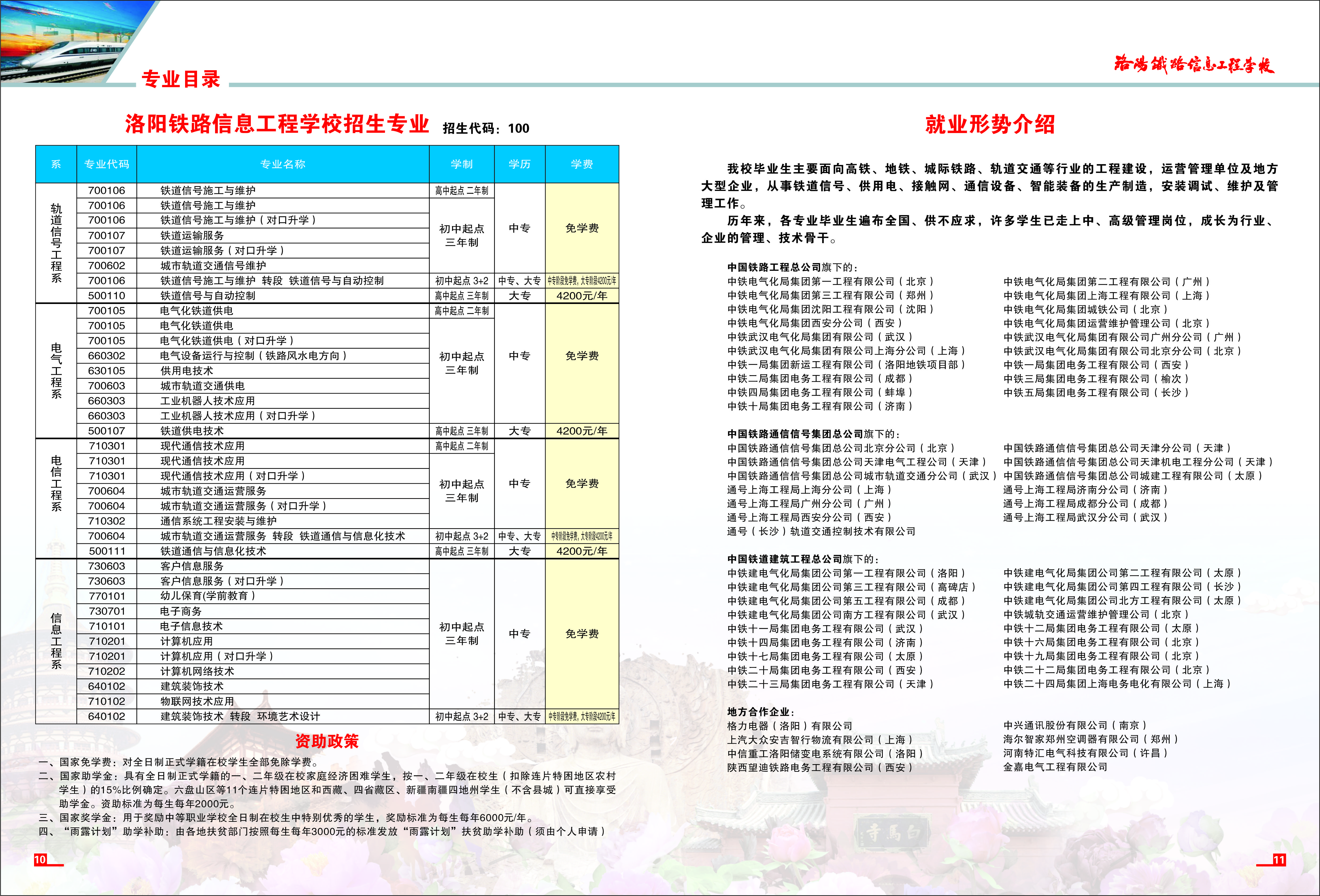Select the 电气工程系 department cell
The image size is (1320, 896).
[56, 370]
